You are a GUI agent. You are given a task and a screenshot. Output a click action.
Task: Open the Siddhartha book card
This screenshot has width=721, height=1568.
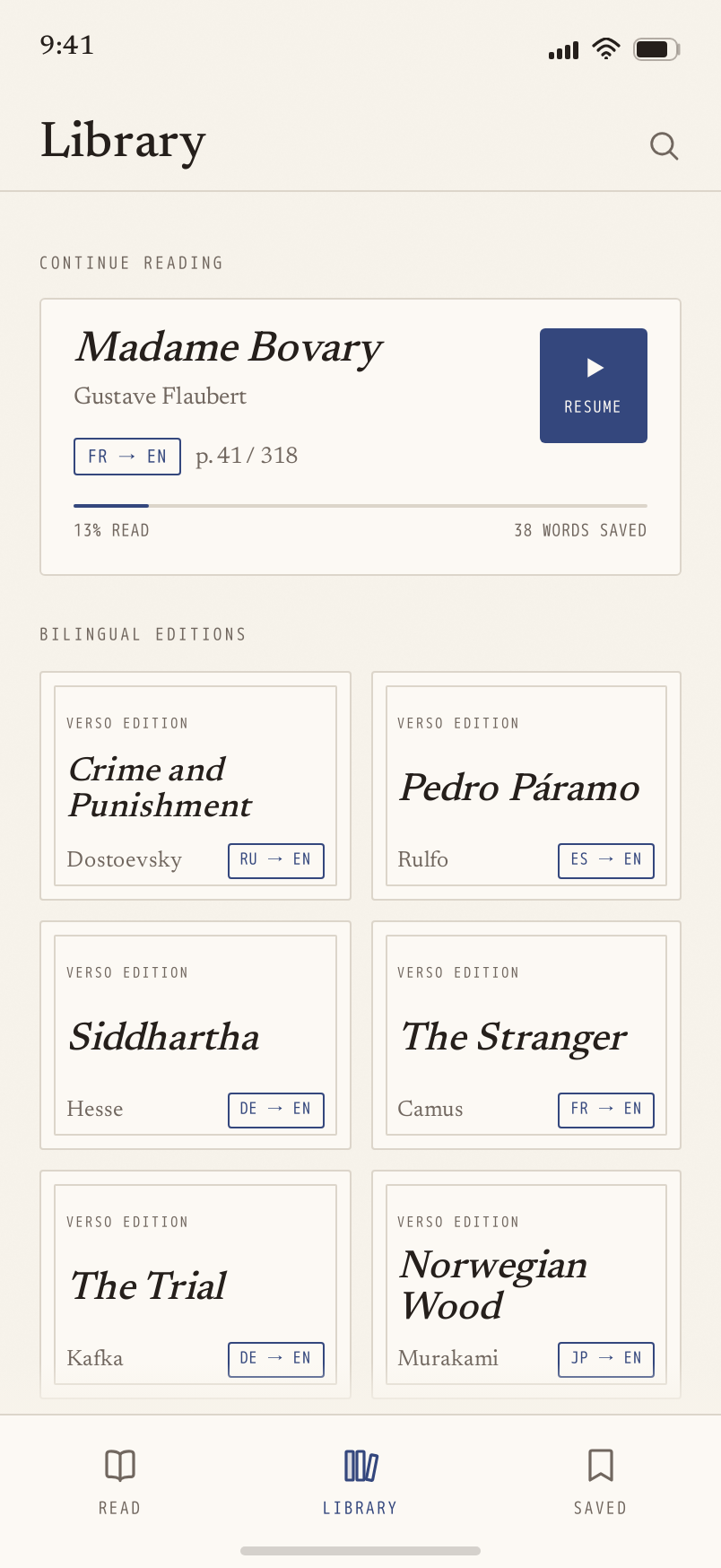coord(195,1035)
